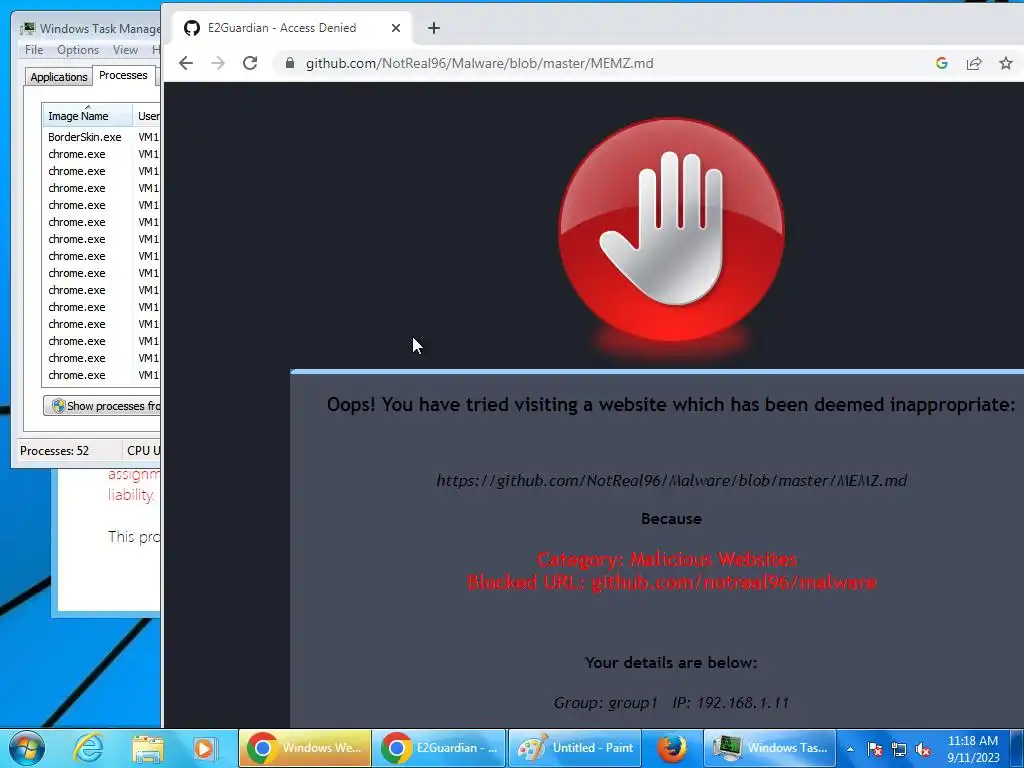1024x768 pixels.
Task: Launch Internet Explorer from taskbar
Action: (88, 748)
